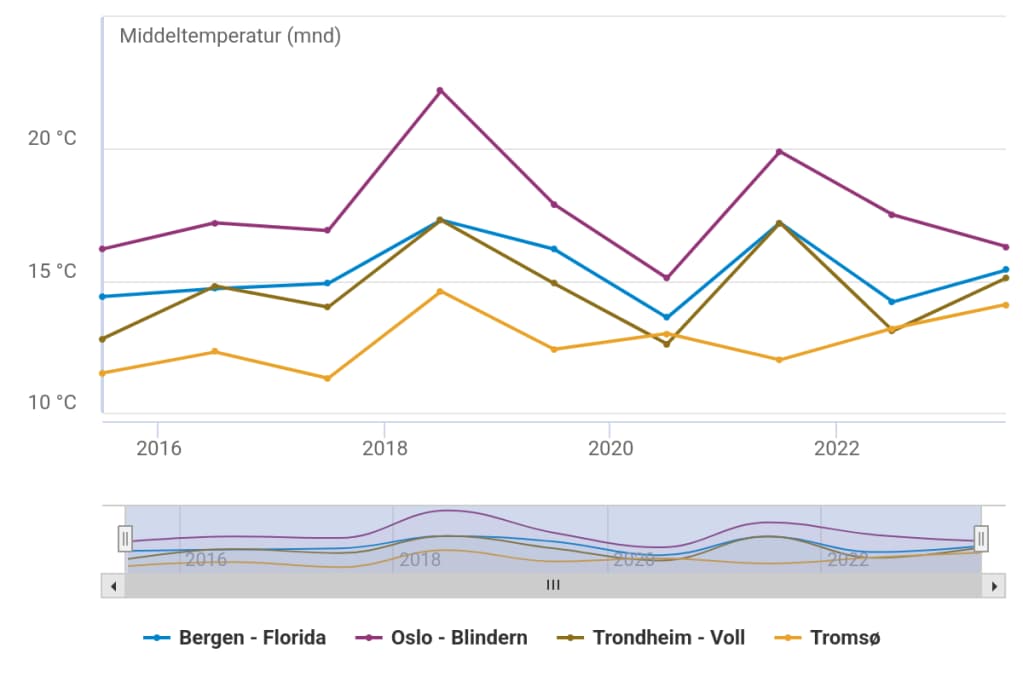
Task: Click the right navigator range handle
Action: pos(981,539)
